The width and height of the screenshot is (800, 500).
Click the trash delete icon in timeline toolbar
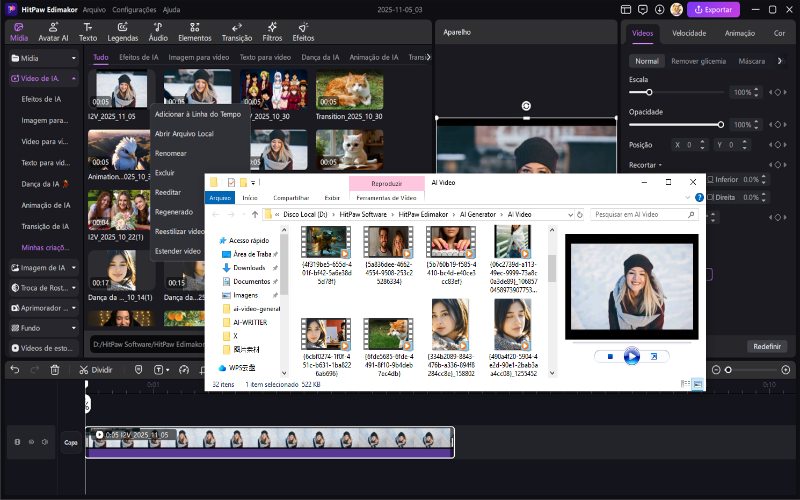tap(54, 369)
